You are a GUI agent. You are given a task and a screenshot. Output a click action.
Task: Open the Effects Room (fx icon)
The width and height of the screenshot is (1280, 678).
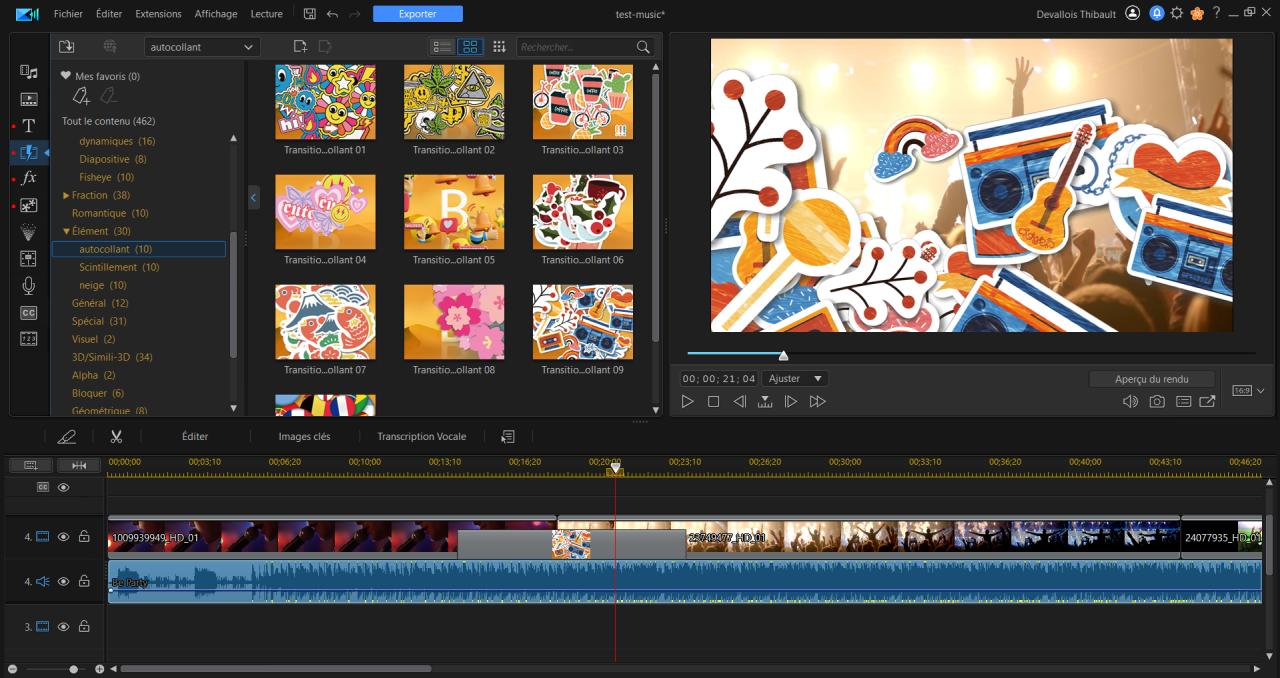coord(29,178)
